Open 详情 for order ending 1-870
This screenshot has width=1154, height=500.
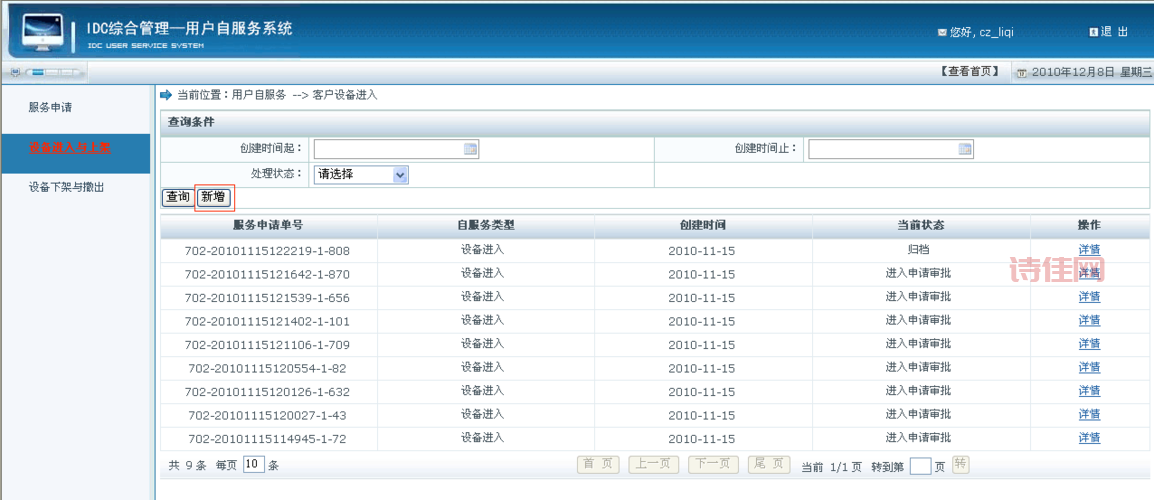(x=1089, y=273)
